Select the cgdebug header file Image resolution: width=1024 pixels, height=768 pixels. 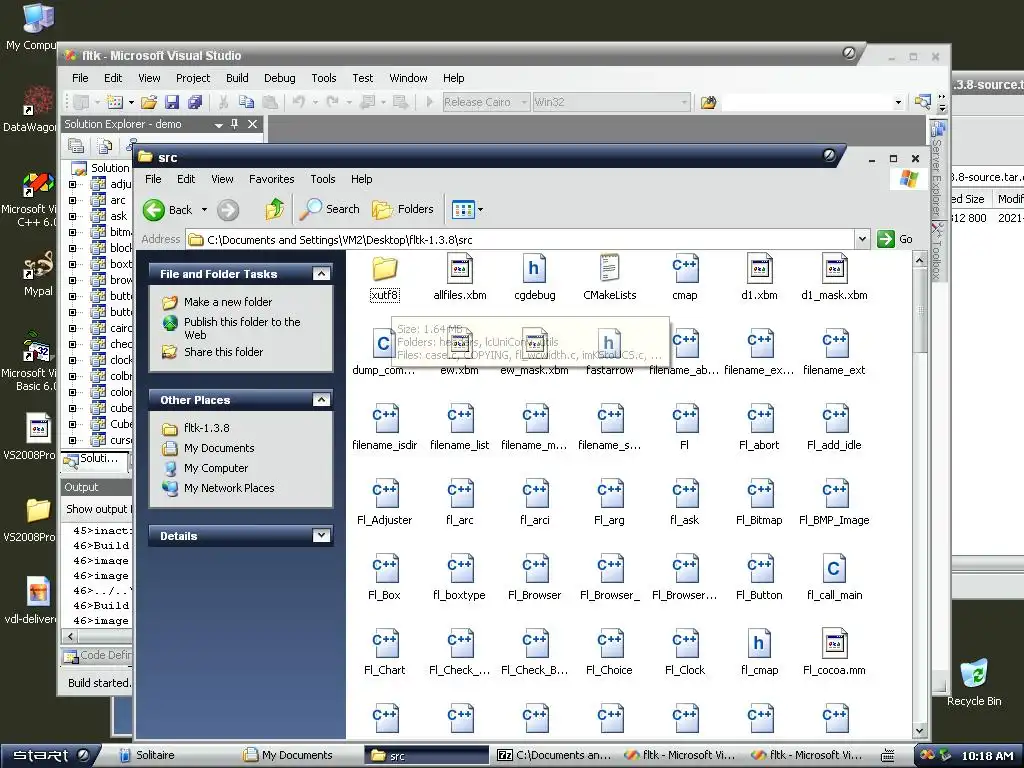pos(534,279)
